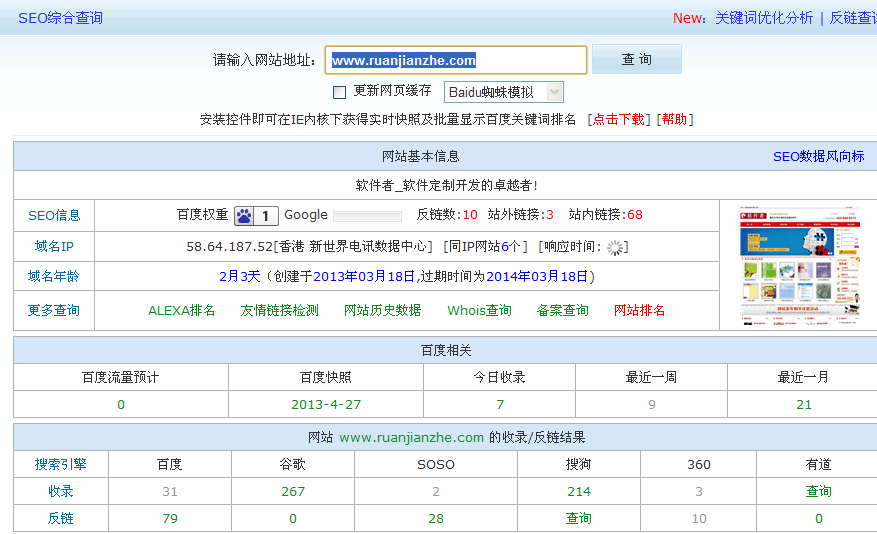Click SOSO indexed count 2
Viewport: 877px width, 534px height.
click(436, 492)
